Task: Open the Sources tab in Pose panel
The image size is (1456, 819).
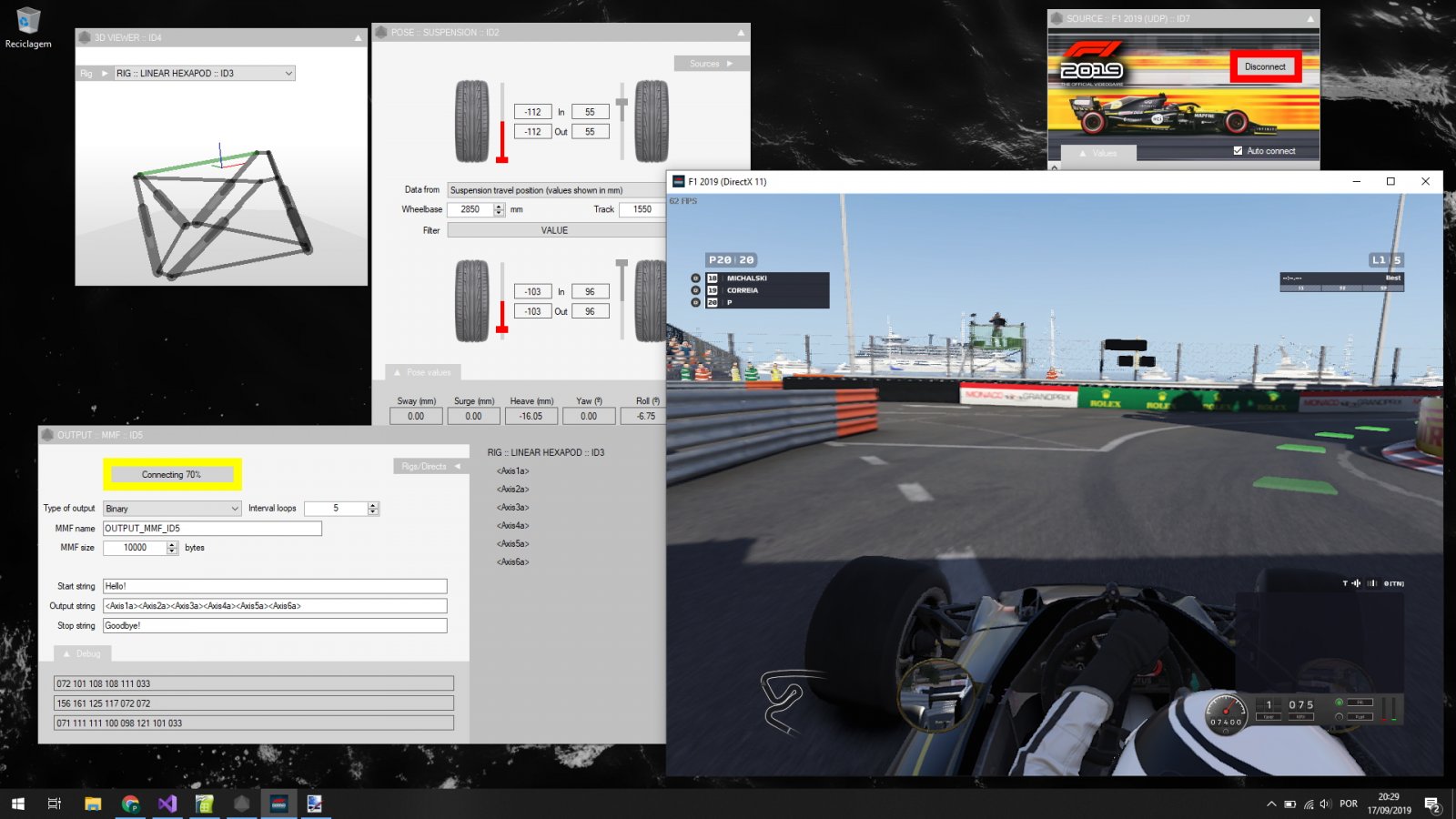Action: click(710, 64)
